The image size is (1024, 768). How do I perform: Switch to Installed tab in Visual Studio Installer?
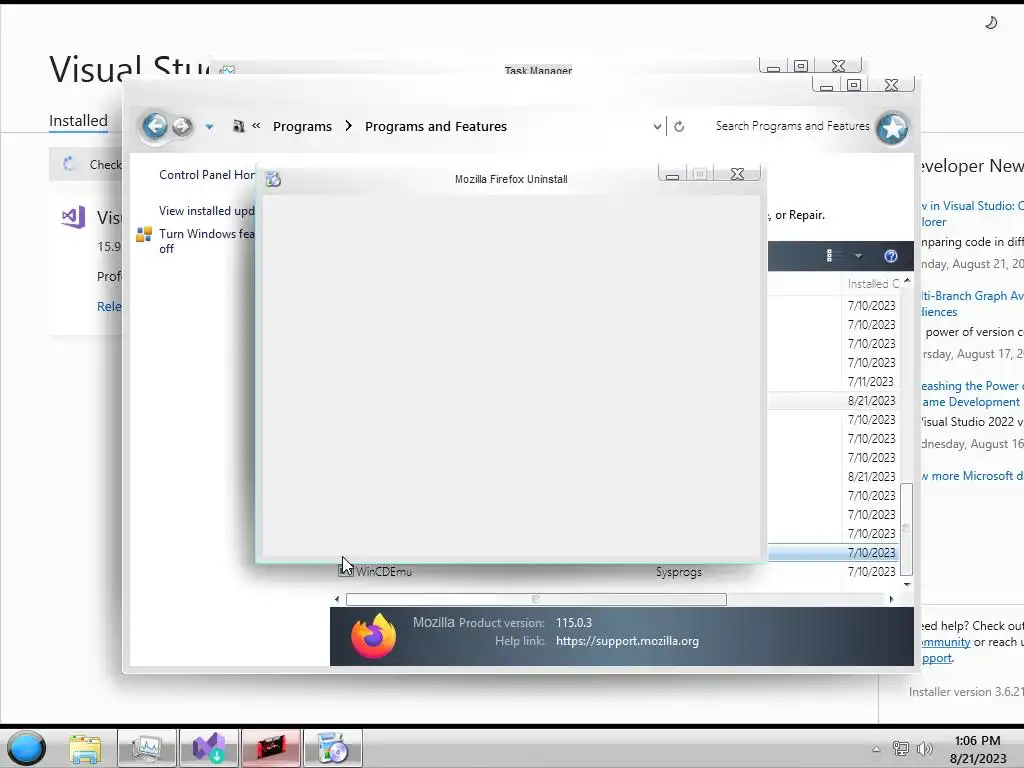pyautogui.click(x=78, y=121)
